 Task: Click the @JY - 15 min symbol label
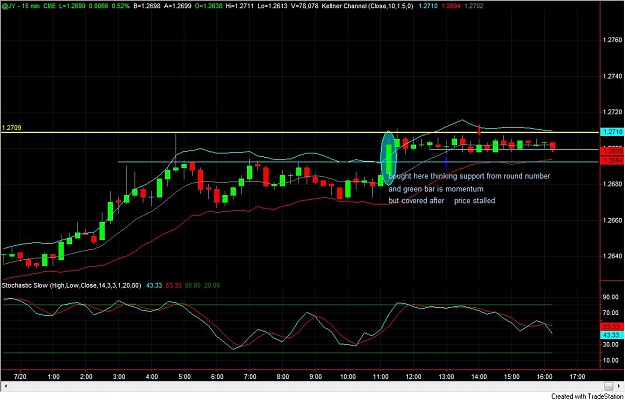coord(21,6)
